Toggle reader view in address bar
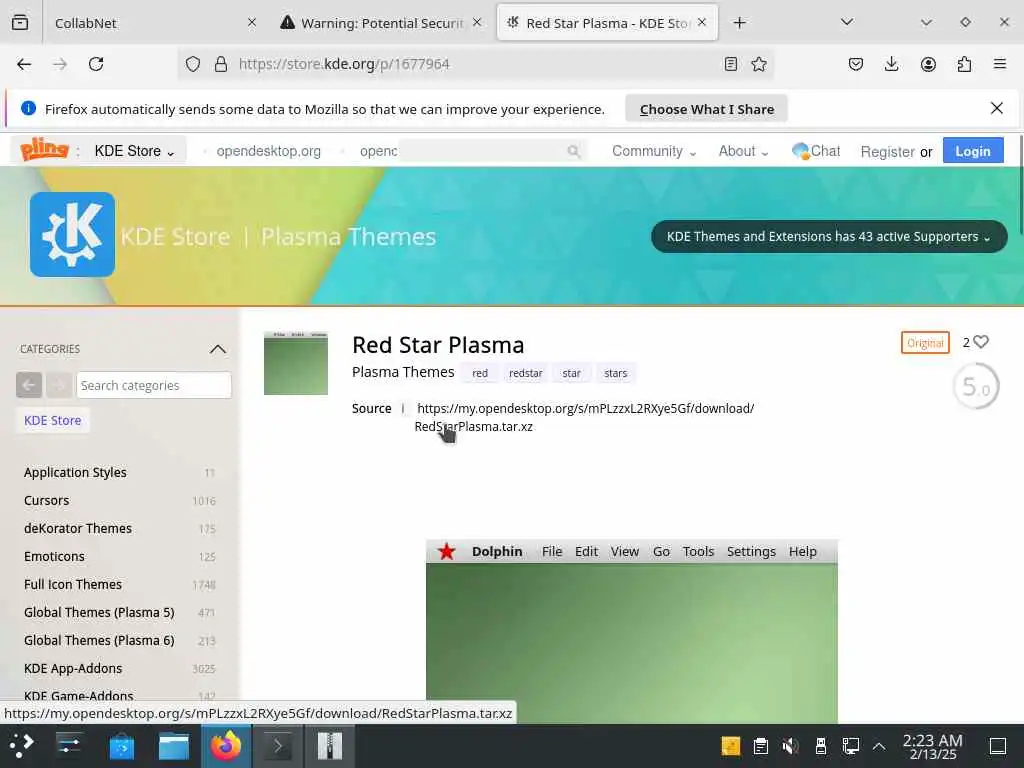The image size is (1024, 768). tap(731, 64)
